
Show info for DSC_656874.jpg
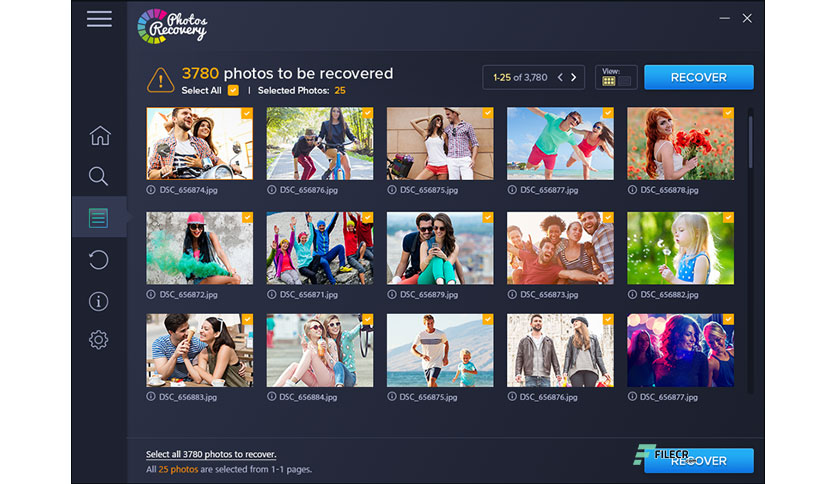151,190
